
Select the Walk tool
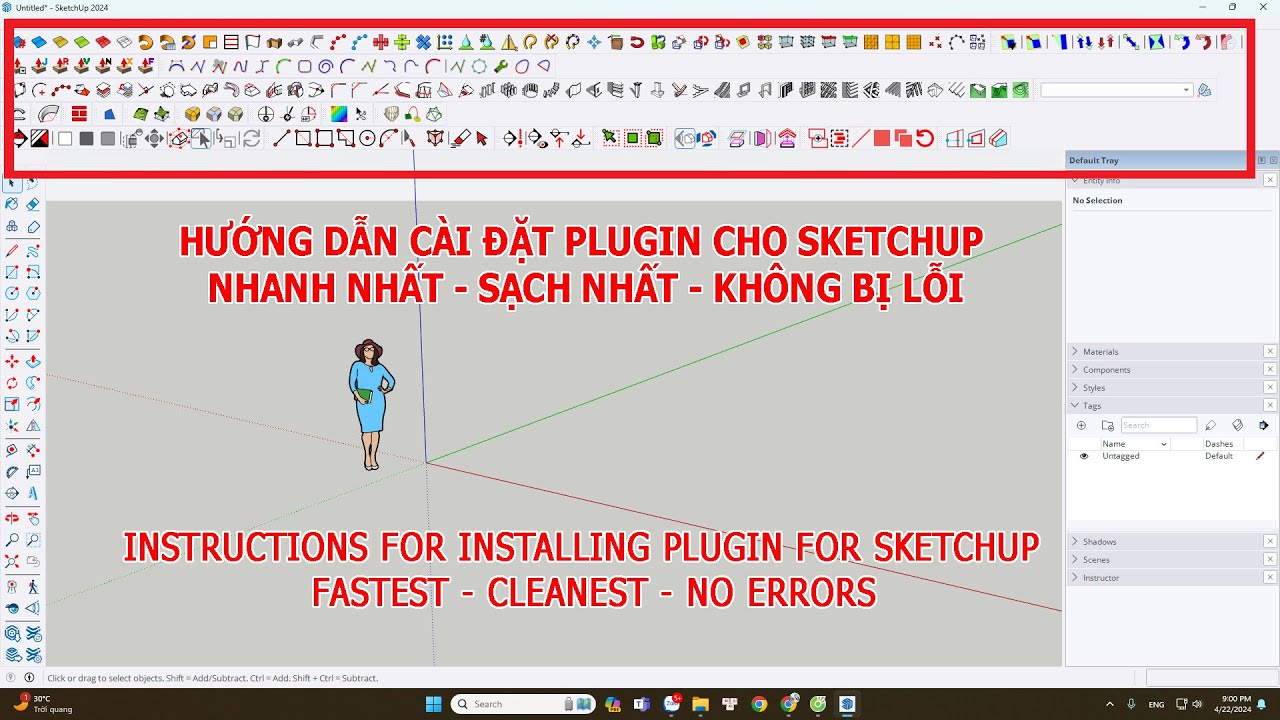click(33, 586)
